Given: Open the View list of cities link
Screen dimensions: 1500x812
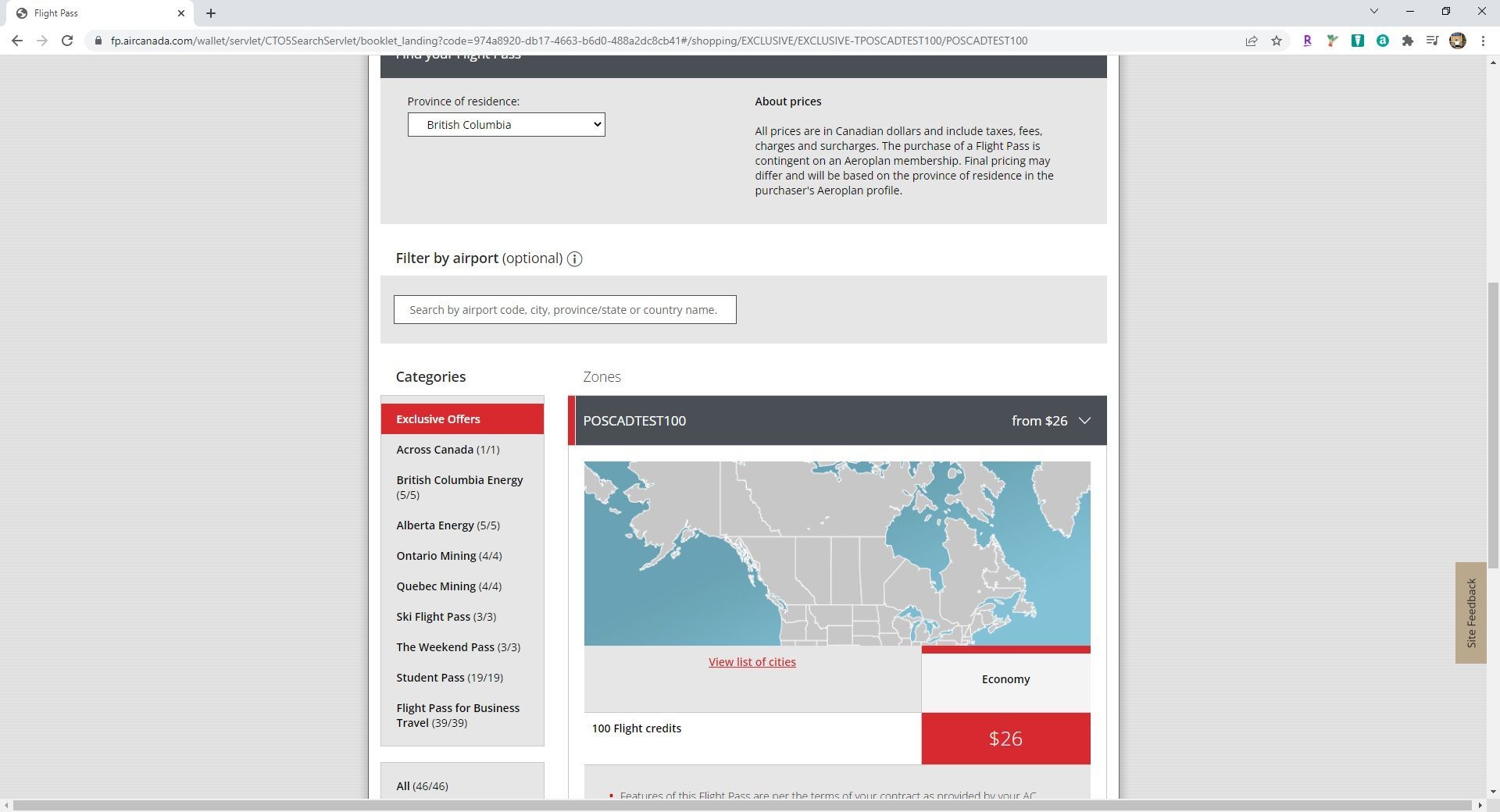Looking at the screenshot, I should (x=752, y=662).
